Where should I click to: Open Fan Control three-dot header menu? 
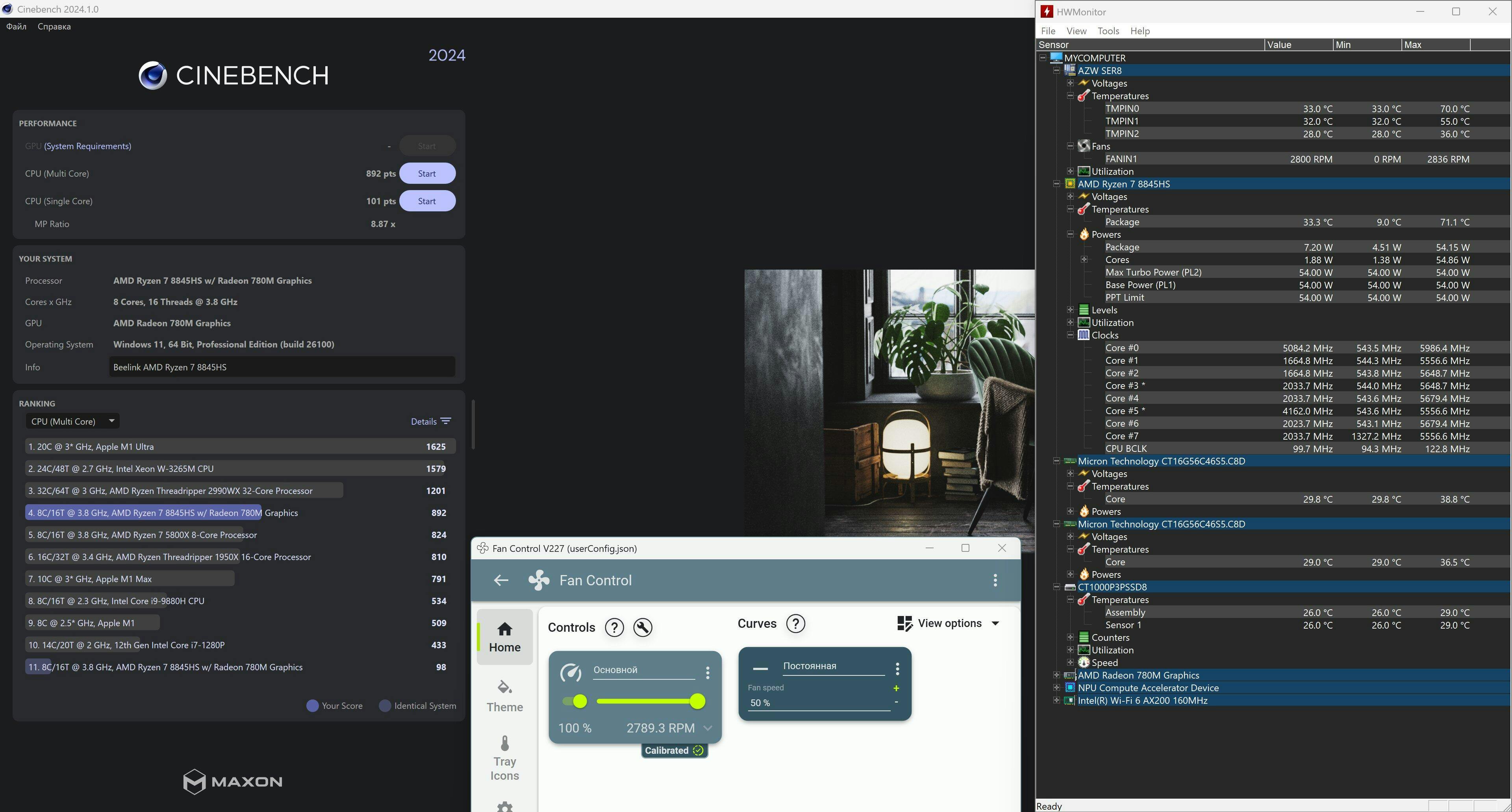click(995, 580)
